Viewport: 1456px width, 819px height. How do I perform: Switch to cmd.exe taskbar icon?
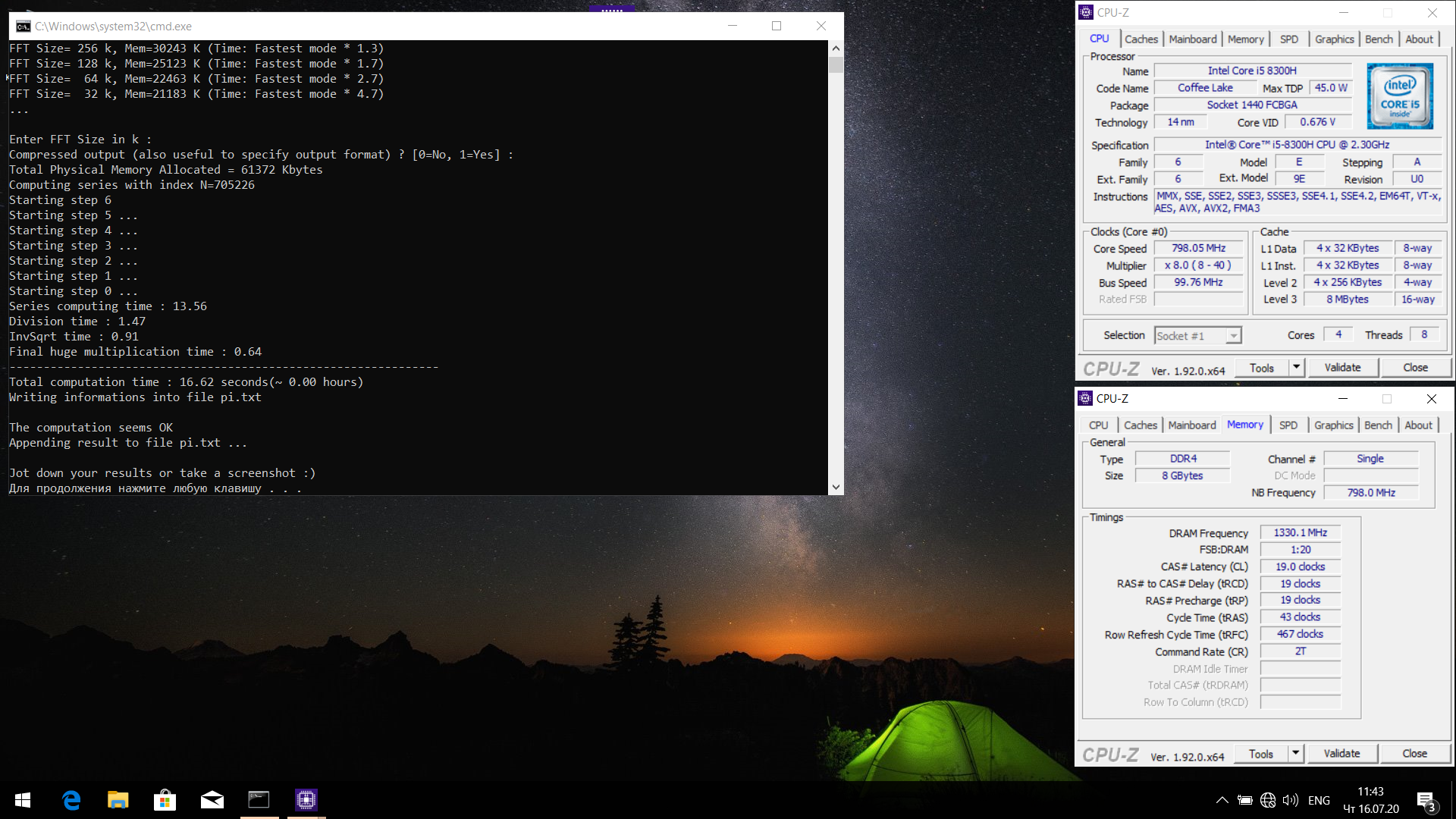click(259, 800)
